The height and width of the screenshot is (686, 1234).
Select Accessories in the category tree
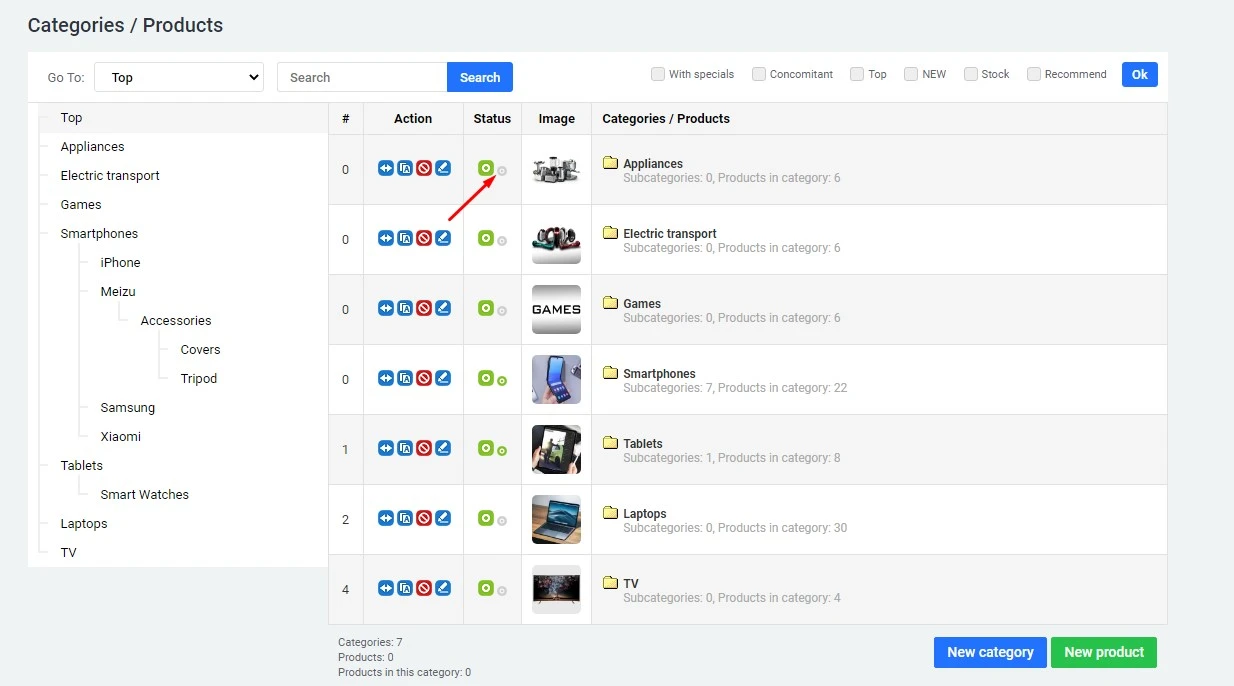coord(176,320)
